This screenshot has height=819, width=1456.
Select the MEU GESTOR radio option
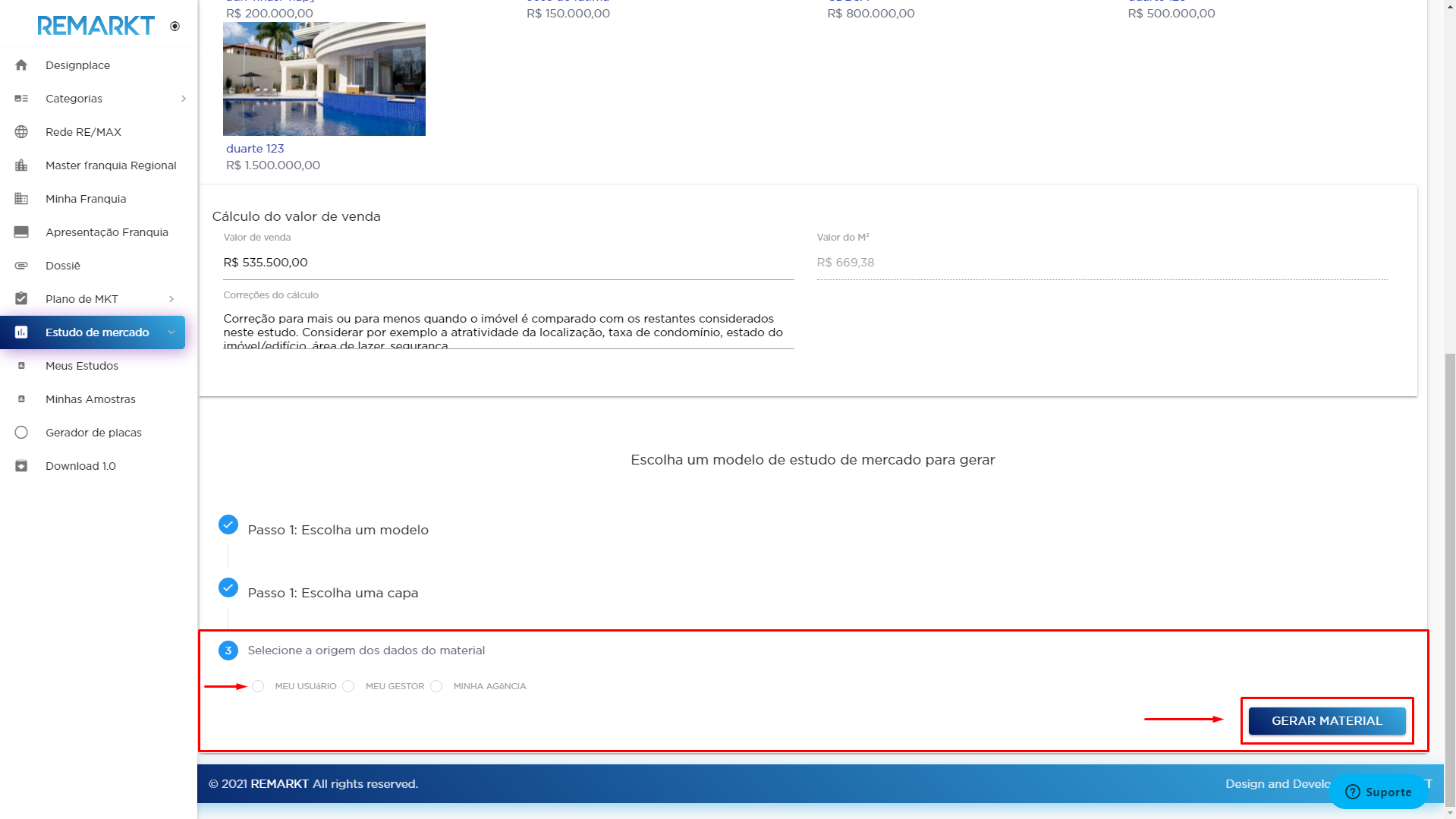(x=348, y=686)
